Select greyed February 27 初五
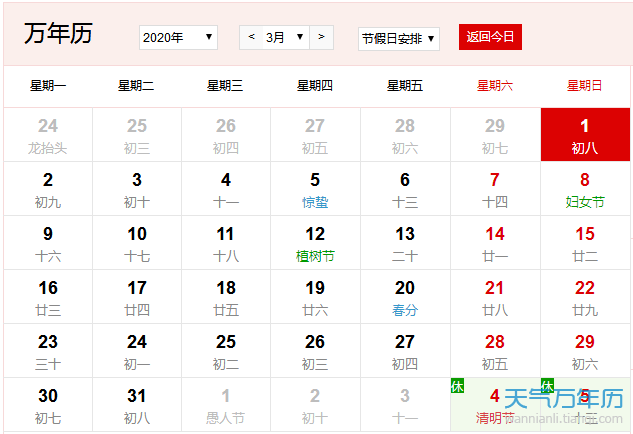This screenshot has height=434, width=633. coord(315,135)
